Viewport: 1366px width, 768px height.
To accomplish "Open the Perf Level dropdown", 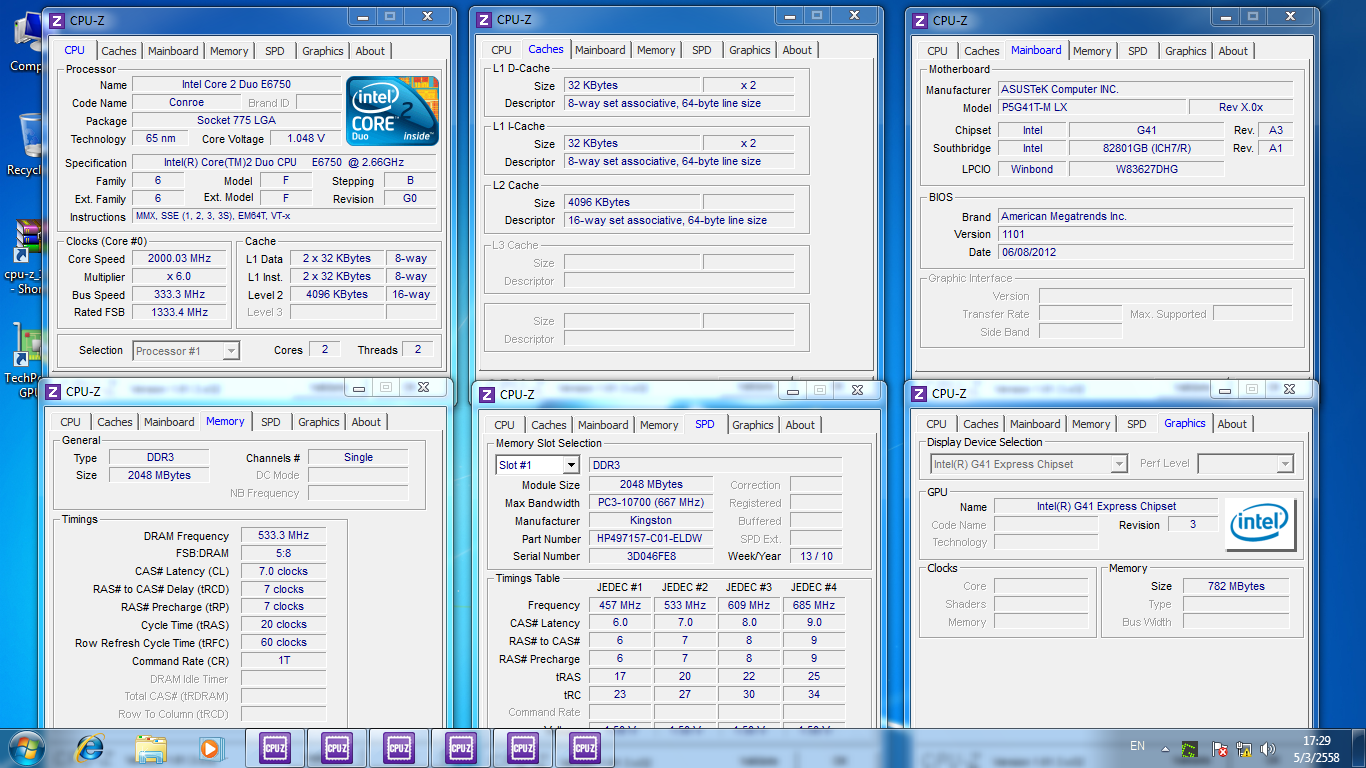I will click(x=1285, y=464).
